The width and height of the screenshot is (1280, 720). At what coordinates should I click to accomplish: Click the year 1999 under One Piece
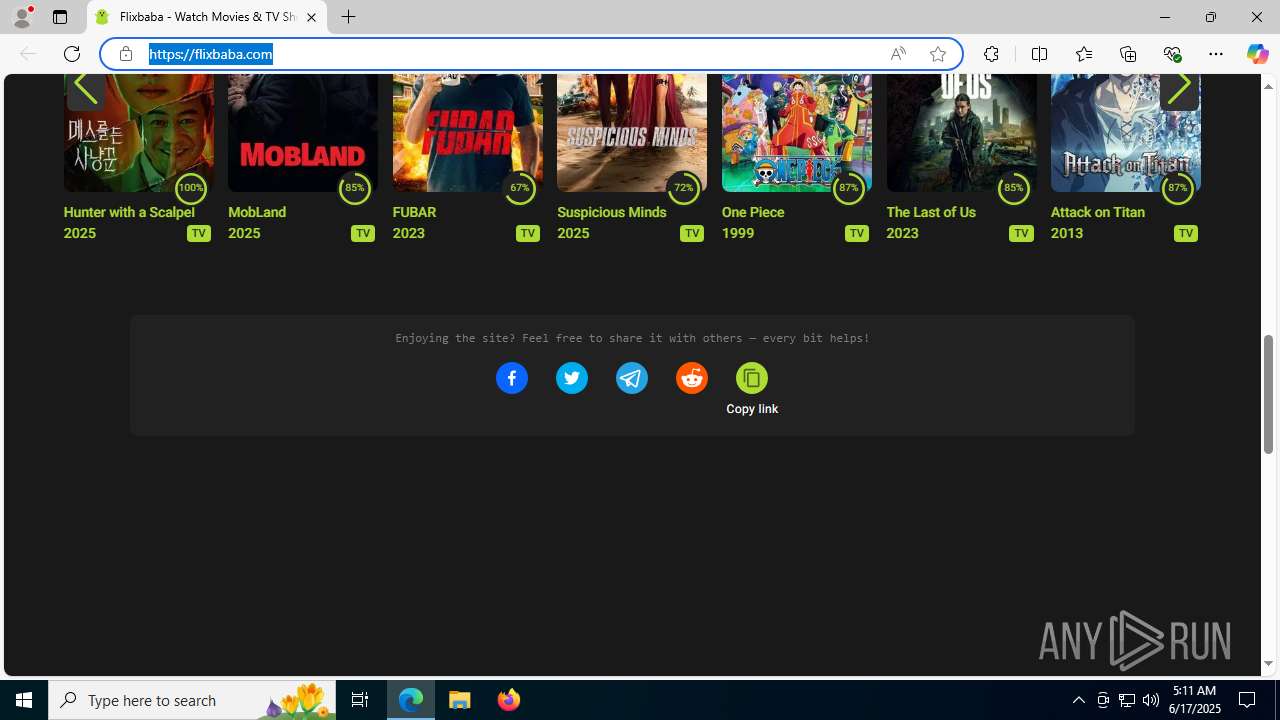(x=738, y=233)
